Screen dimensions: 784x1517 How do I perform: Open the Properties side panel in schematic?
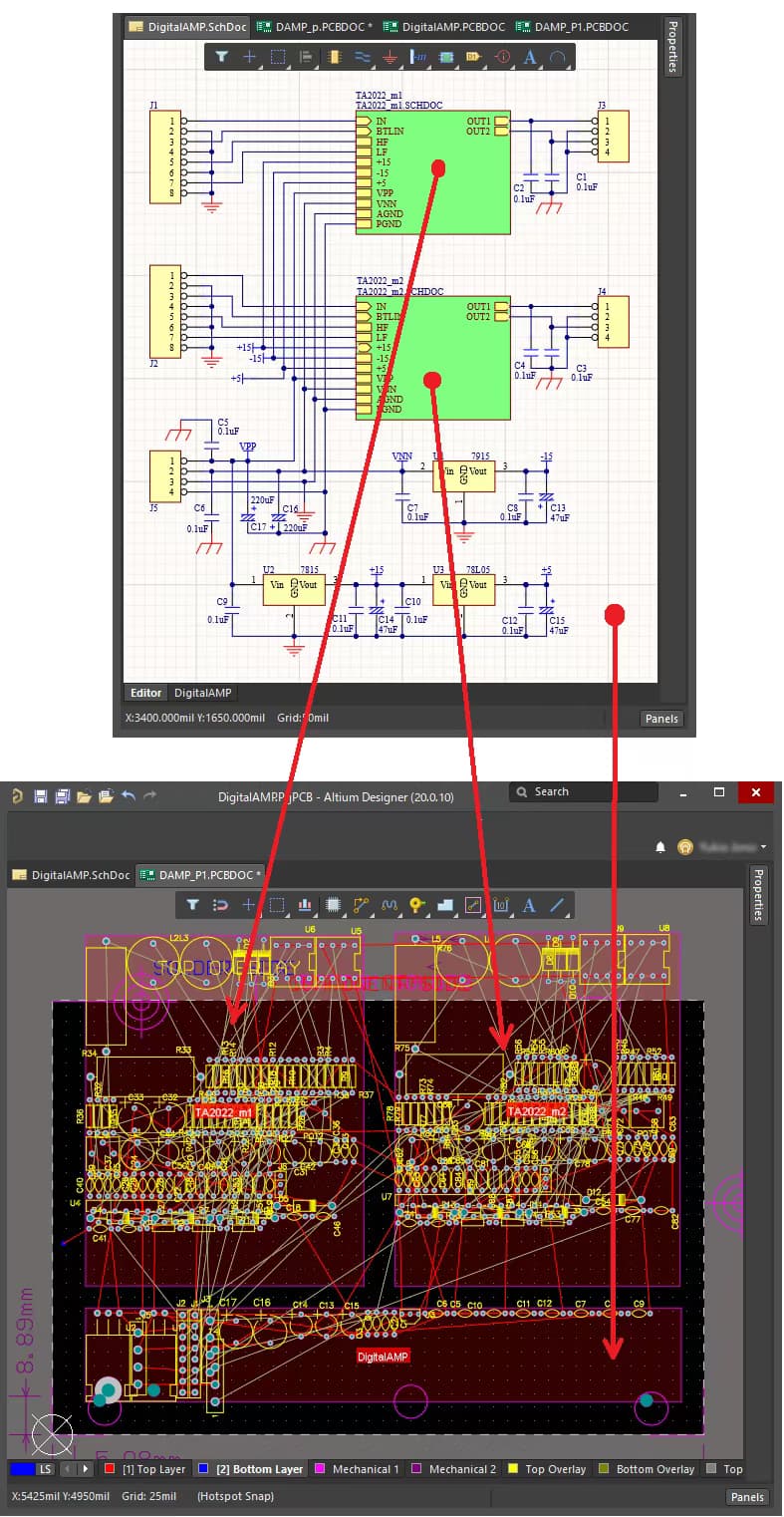tap(672, 46)
